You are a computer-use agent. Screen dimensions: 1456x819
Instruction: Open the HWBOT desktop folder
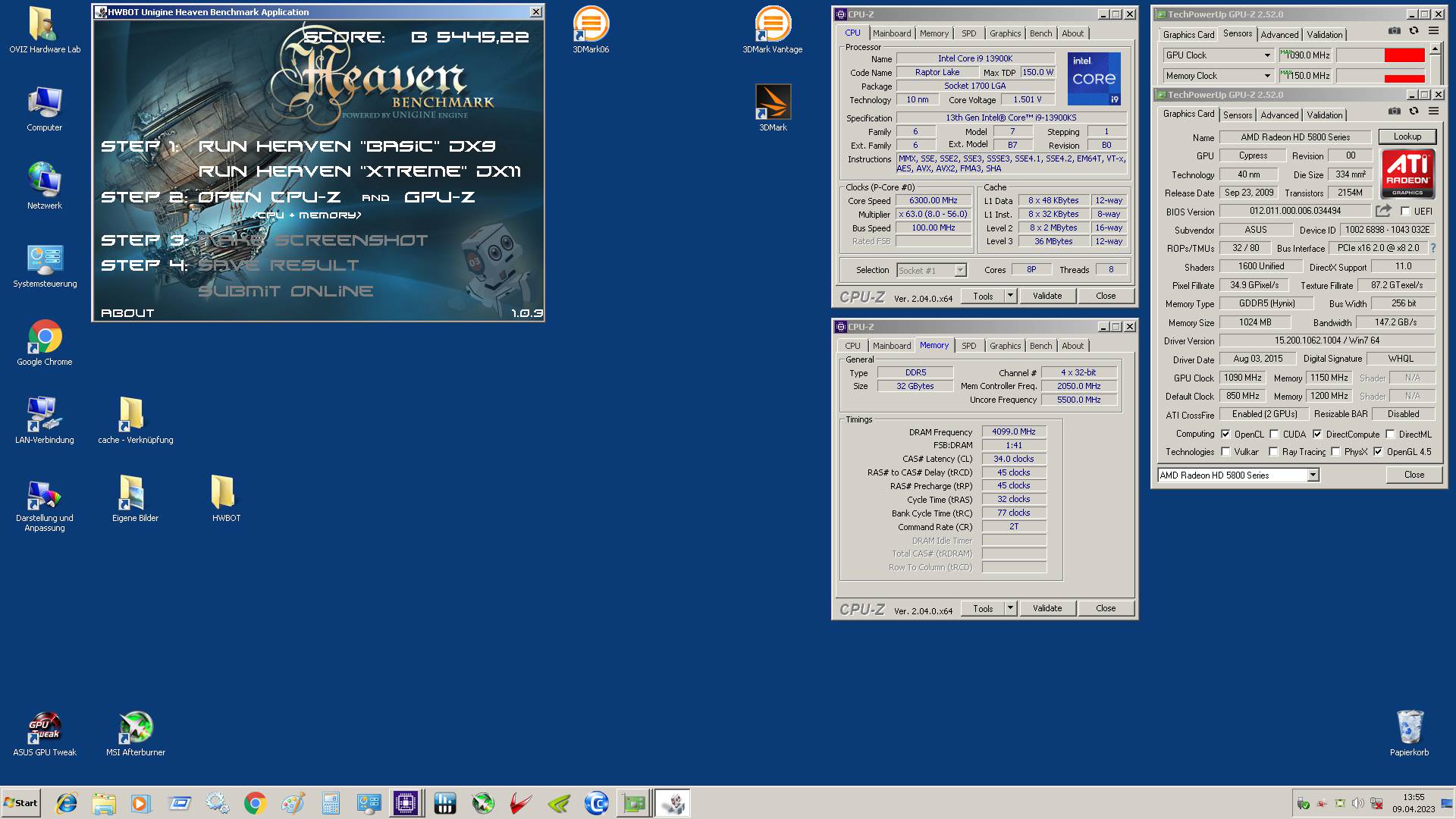[226, 499]
